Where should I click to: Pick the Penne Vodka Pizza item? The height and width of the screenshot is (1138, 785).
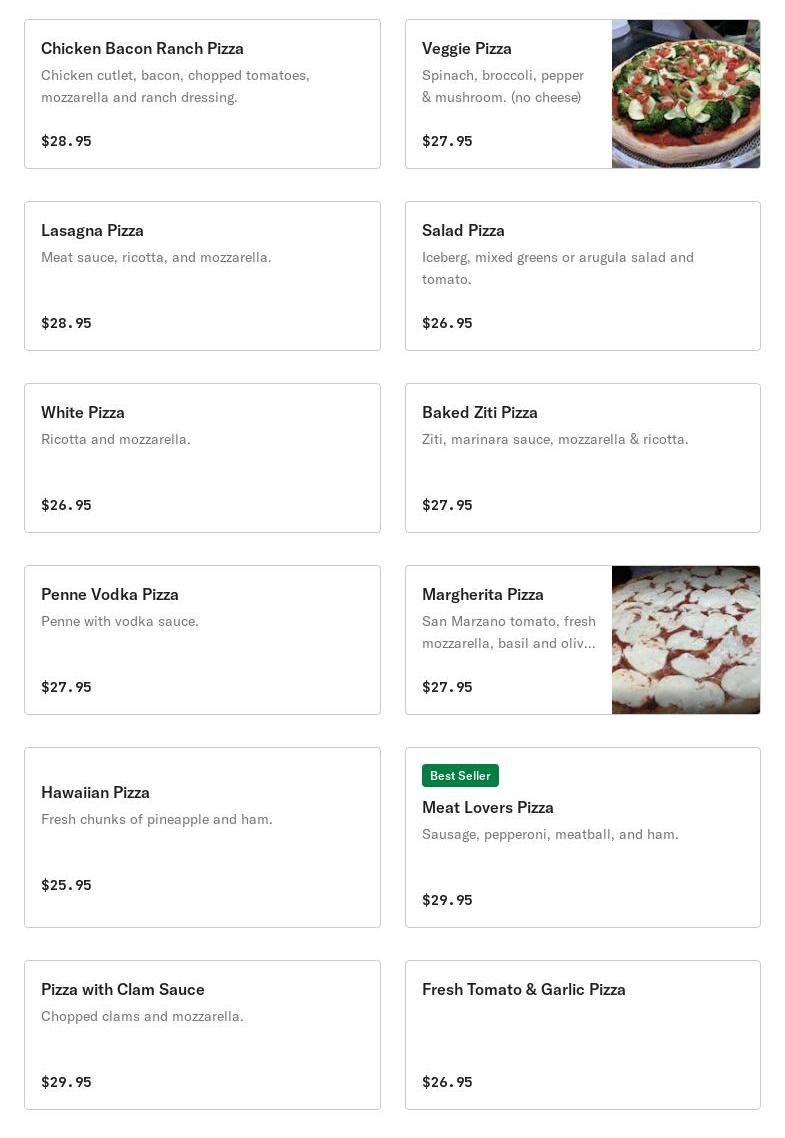(202, 640)
